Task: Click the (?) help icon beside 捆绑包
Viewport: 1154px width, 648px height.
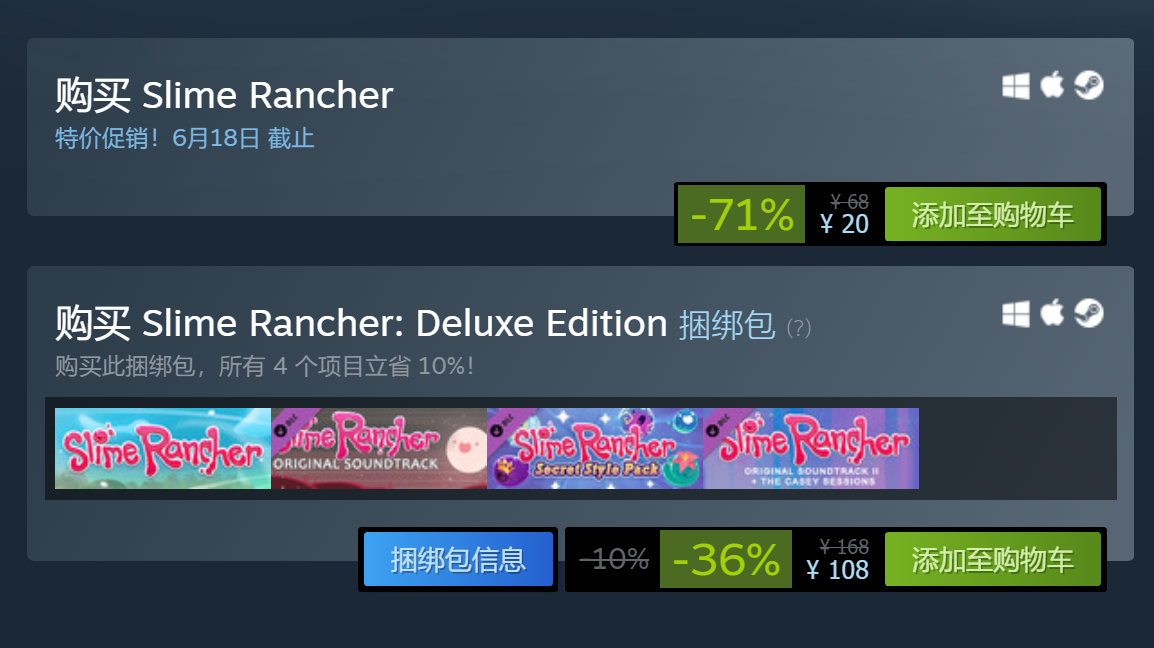Action: (x=799, y=328)
